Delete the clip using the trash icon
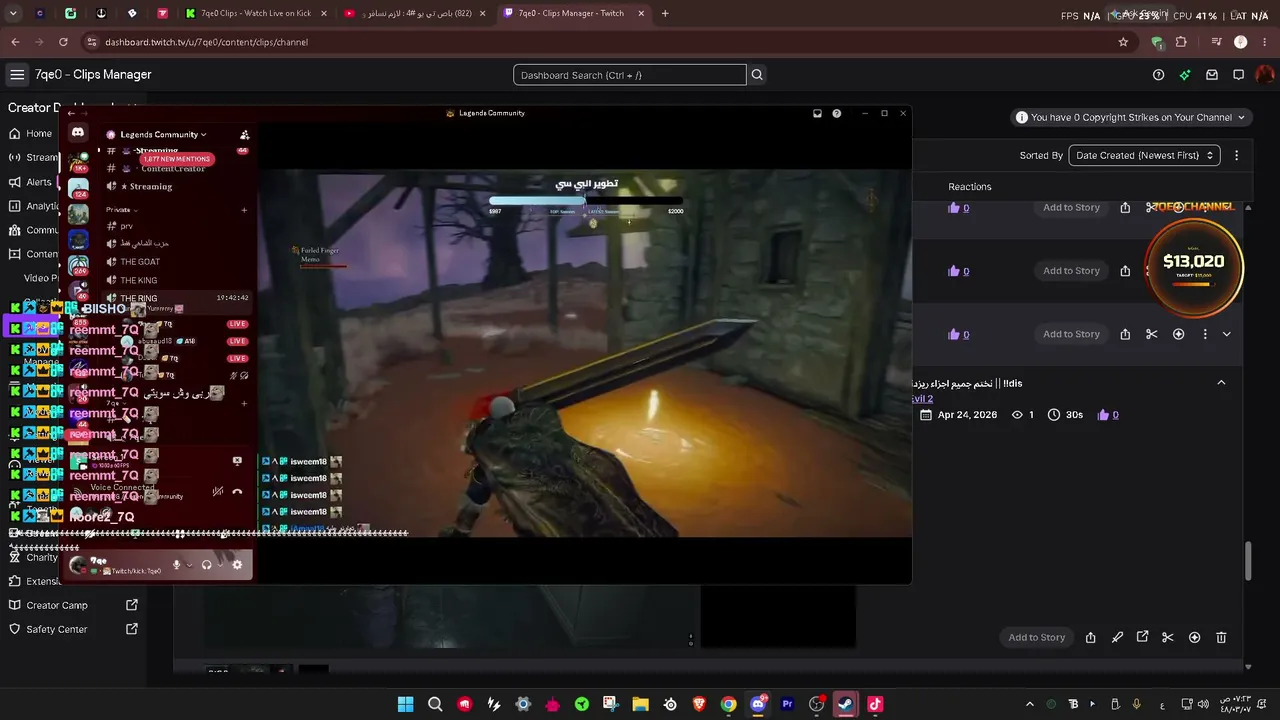Image resolution: width=1280 pixels, height=720 pixels. (1221, 637)
